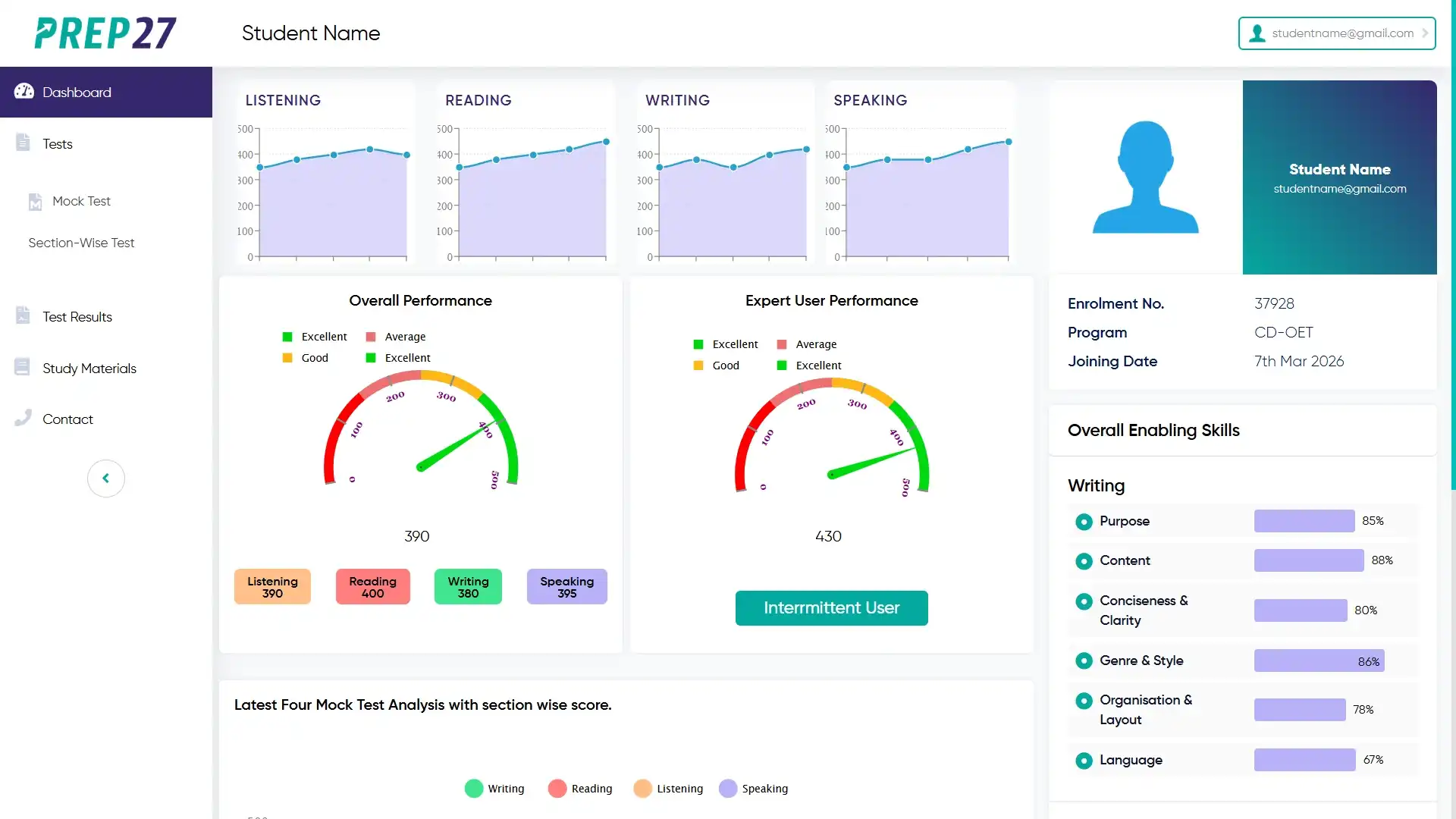Toggle the Excellent legend in Overall Performance
Screen dimensions: 1456x819
[313, 336]
